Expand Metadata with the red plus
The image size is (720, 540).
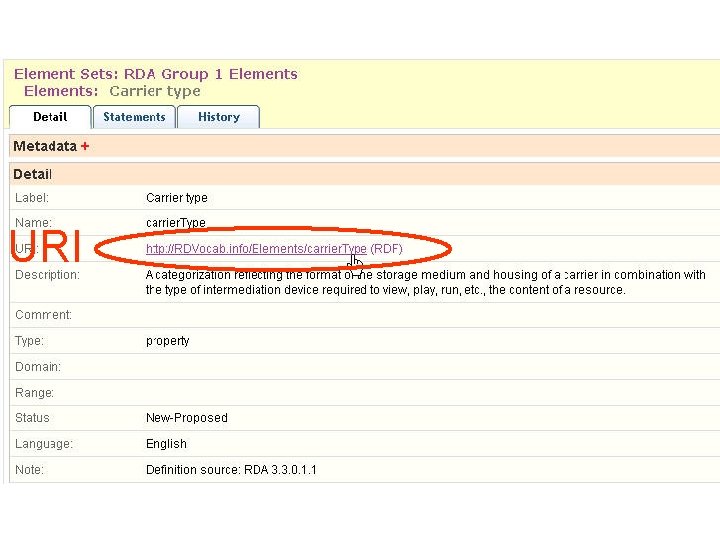point(84,146)
